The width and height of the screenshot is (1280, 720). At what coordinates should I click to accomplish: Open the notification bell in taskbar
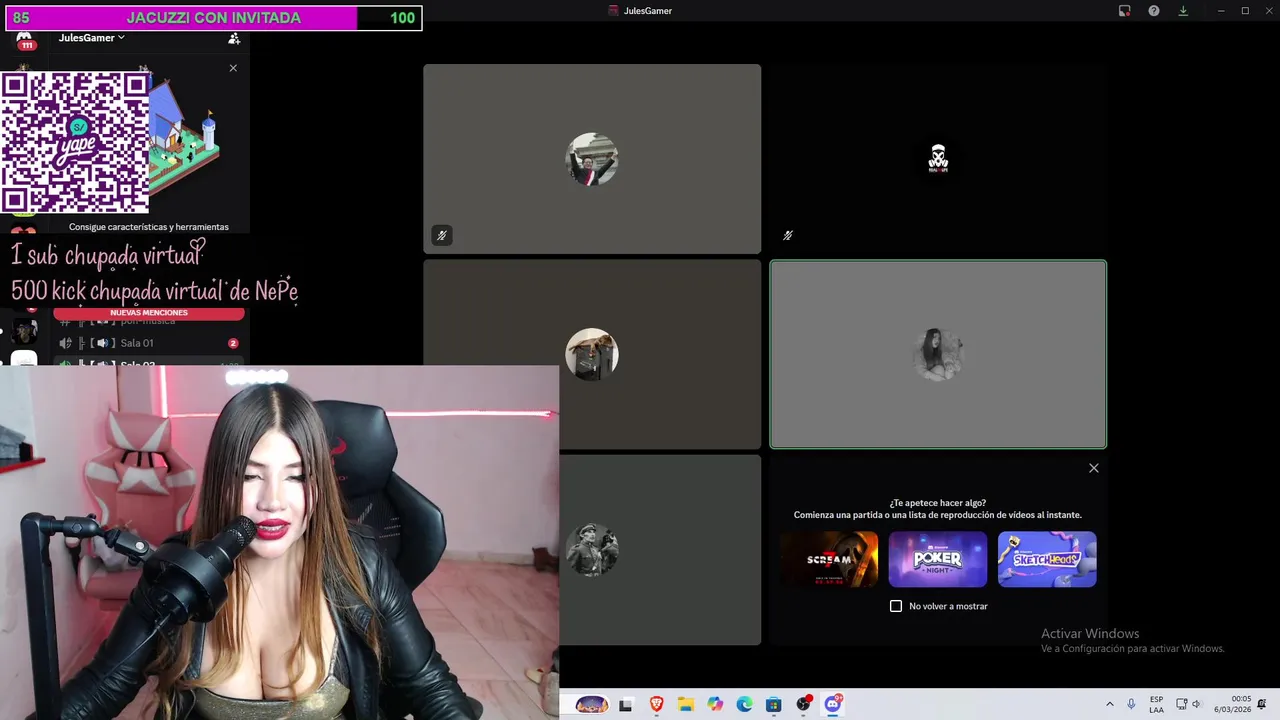click(x=1262, y=705)
